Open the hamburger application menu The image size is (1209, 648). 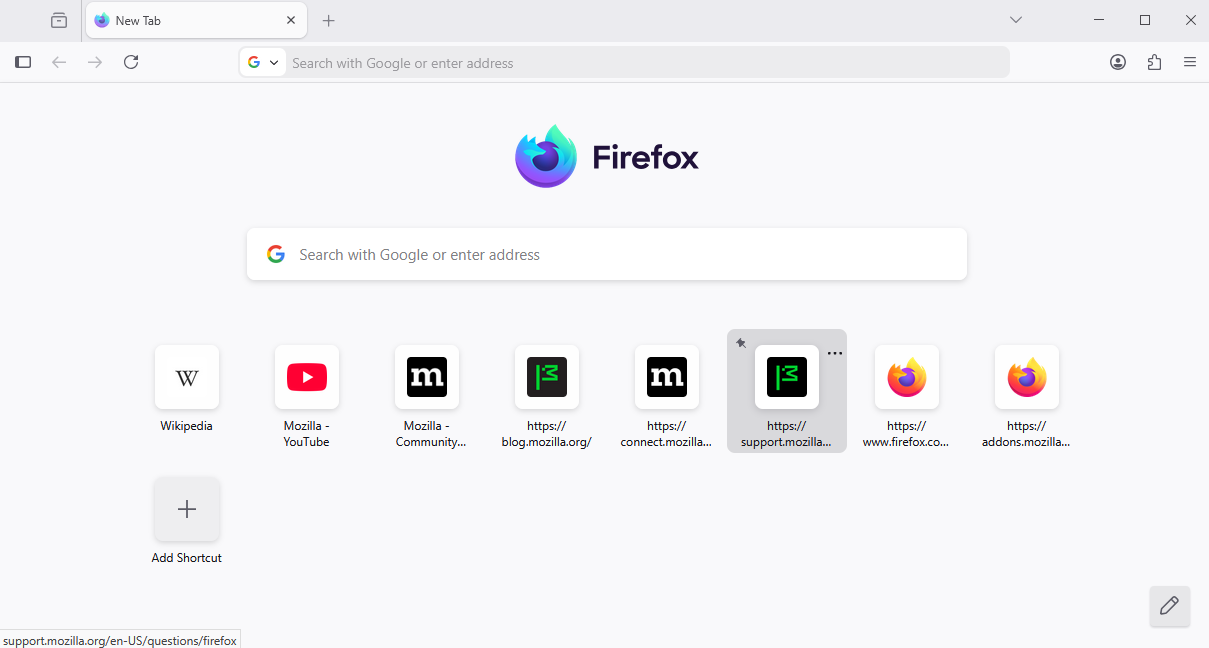pyautogui.click(x=1190, y=62)
